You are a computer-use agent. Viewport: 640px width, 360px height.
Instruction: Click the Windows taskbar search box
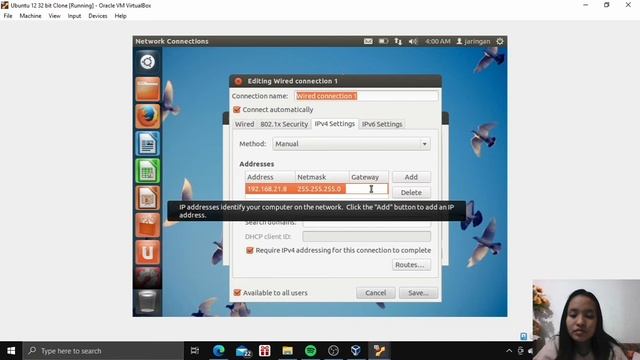[103, 351]
